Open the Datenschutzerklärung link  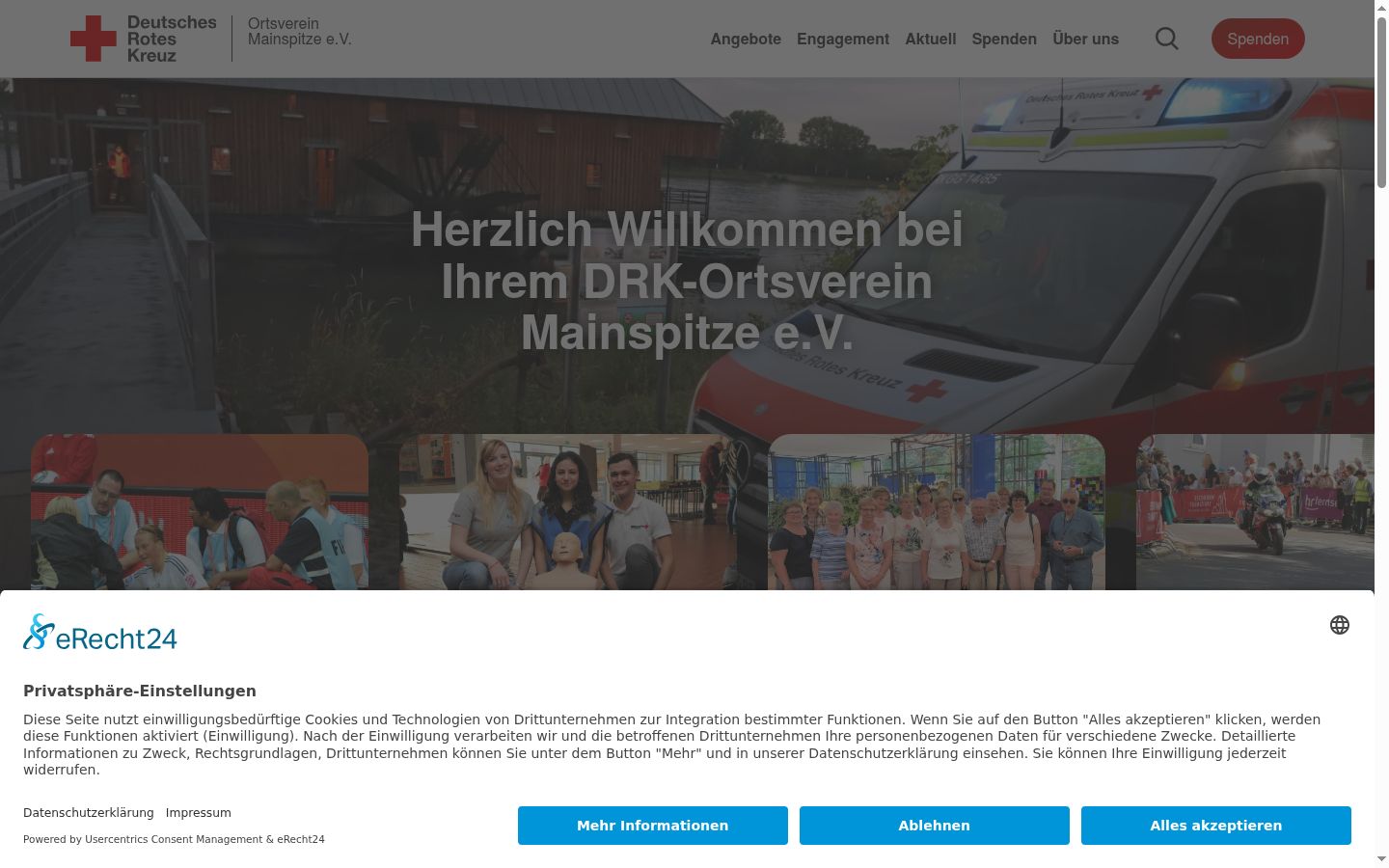[89, 813]
